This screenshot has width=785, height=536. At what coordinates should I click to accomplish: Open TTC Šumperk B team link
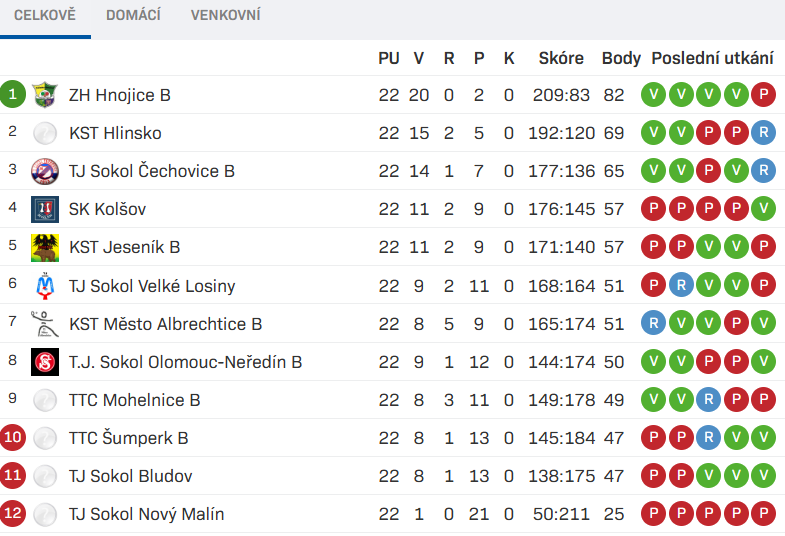pos(129,438)
